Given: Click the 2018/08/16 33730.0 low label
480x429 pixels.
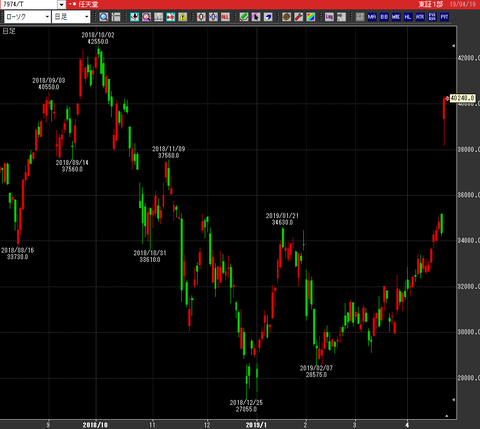Looking at the screenshot, I should click(17, 253).
